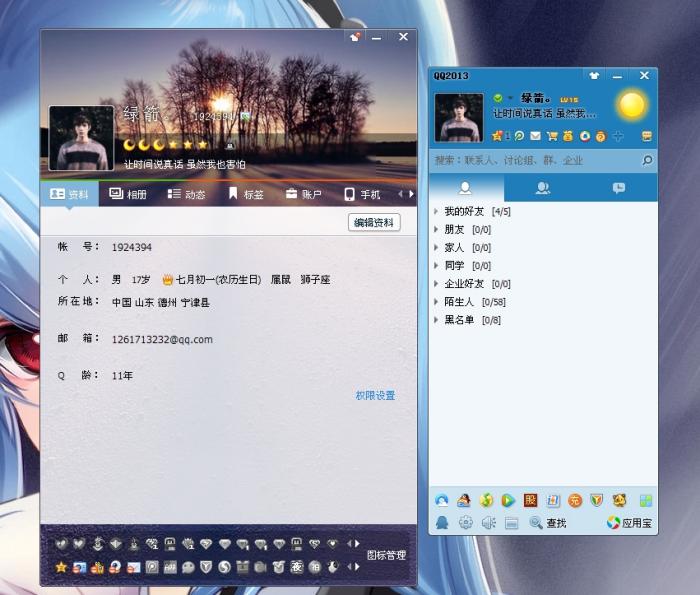Select the 相册 tab in profile window
The width and height of the screenshot is (700, 595).
128,194
